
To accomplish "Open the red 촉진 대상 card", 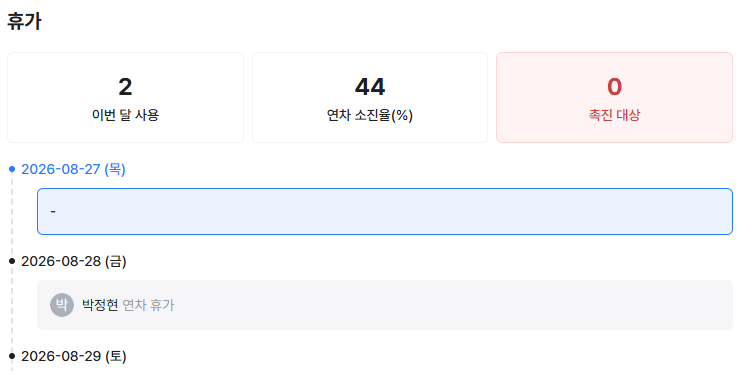I will click(x=614, y=98).
